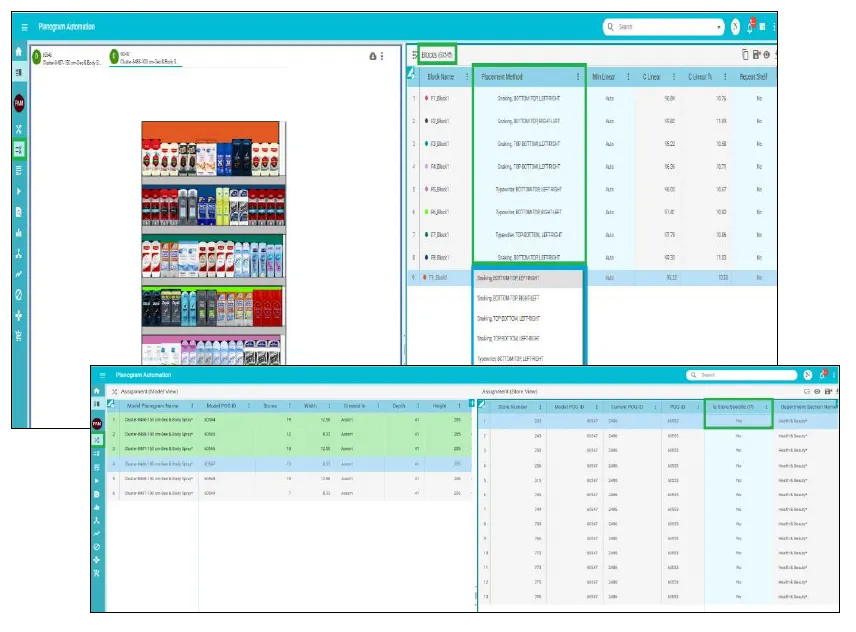Click Placement Method cell of F7_Block1 row
The width and height of the screenshot is (856, 632).
pos(528,235)
